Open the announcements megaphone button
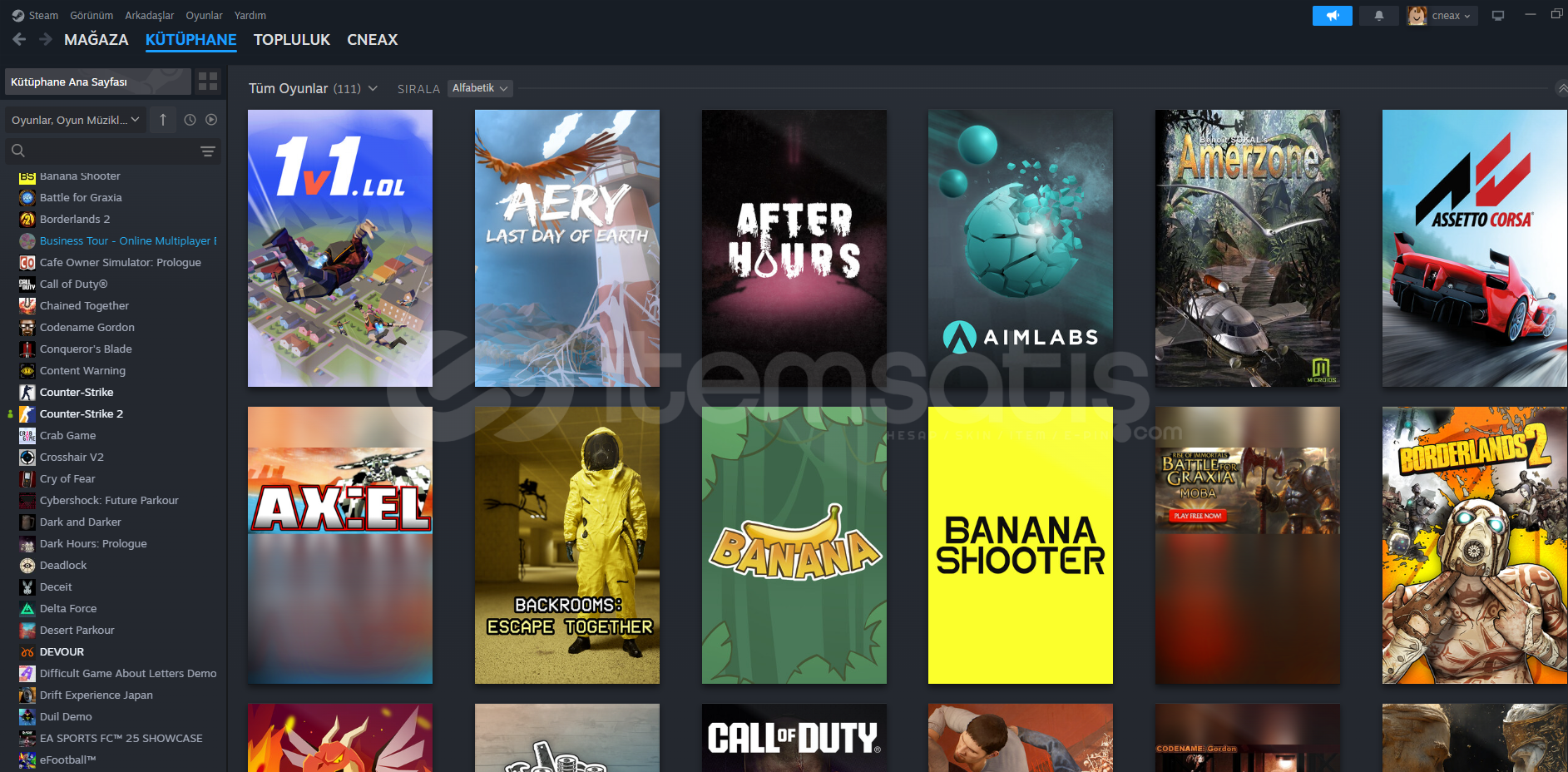The image size is (1568, 772). (1332, 16)
